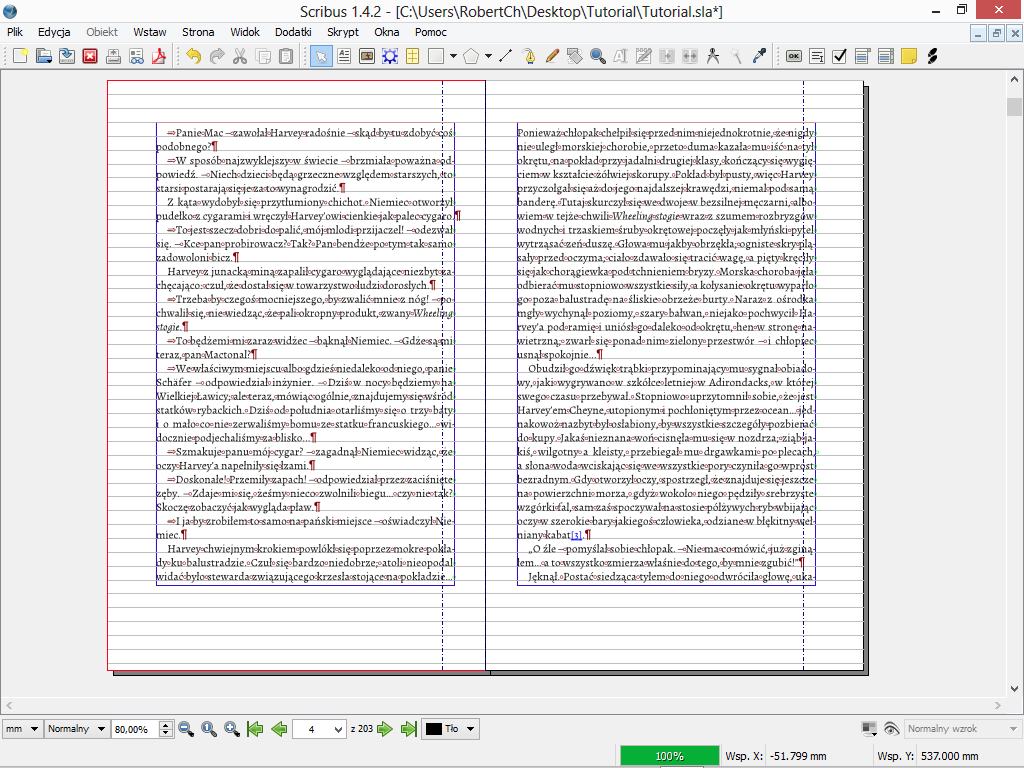This screenshot has height=768, width=1024.
Task: Click the zoom out magnifier button
Action: pos(186,729)
